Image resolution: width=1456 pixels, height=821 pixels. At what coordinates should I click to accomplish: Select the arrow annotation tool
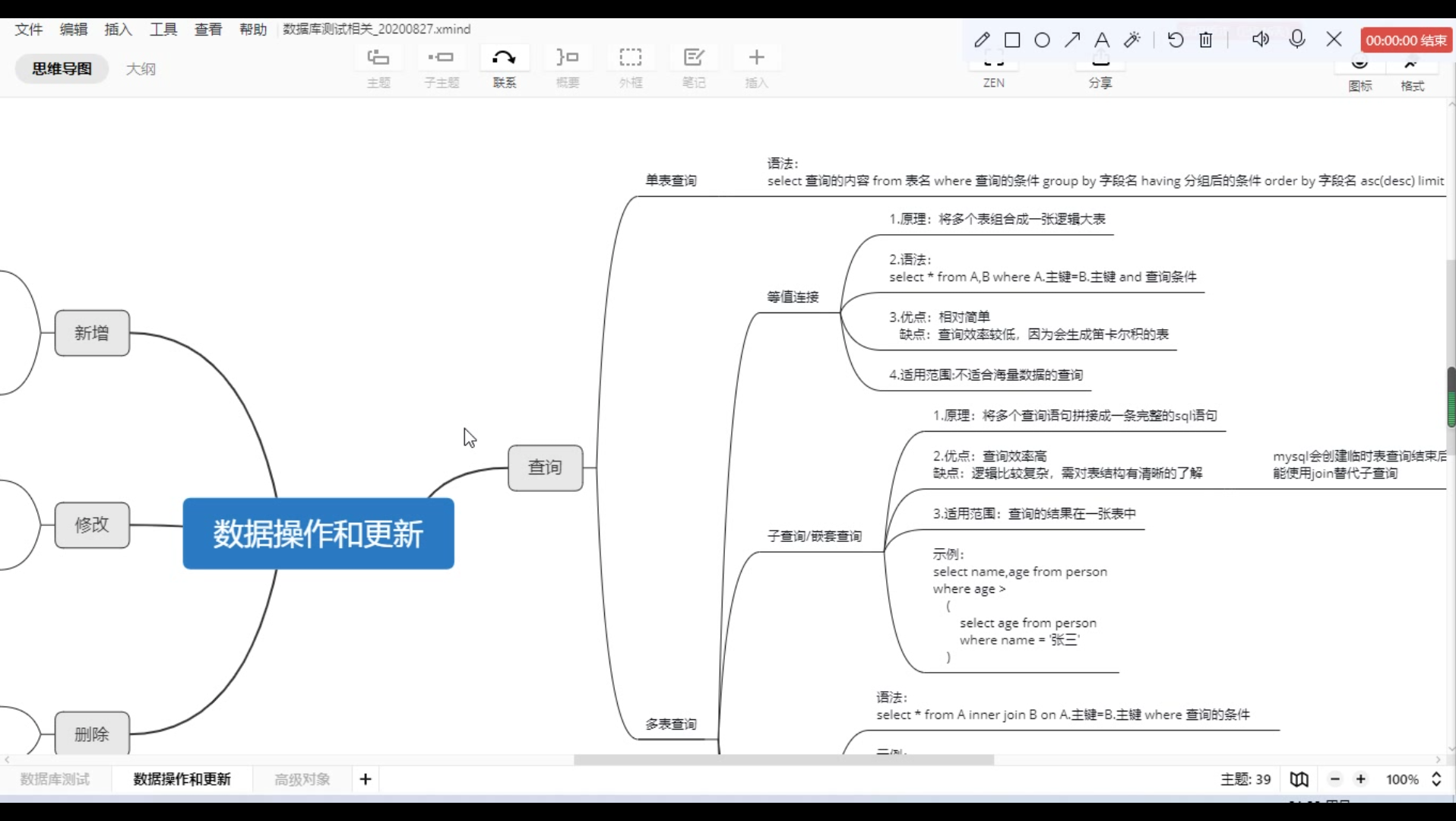(x=1072, y=40)
